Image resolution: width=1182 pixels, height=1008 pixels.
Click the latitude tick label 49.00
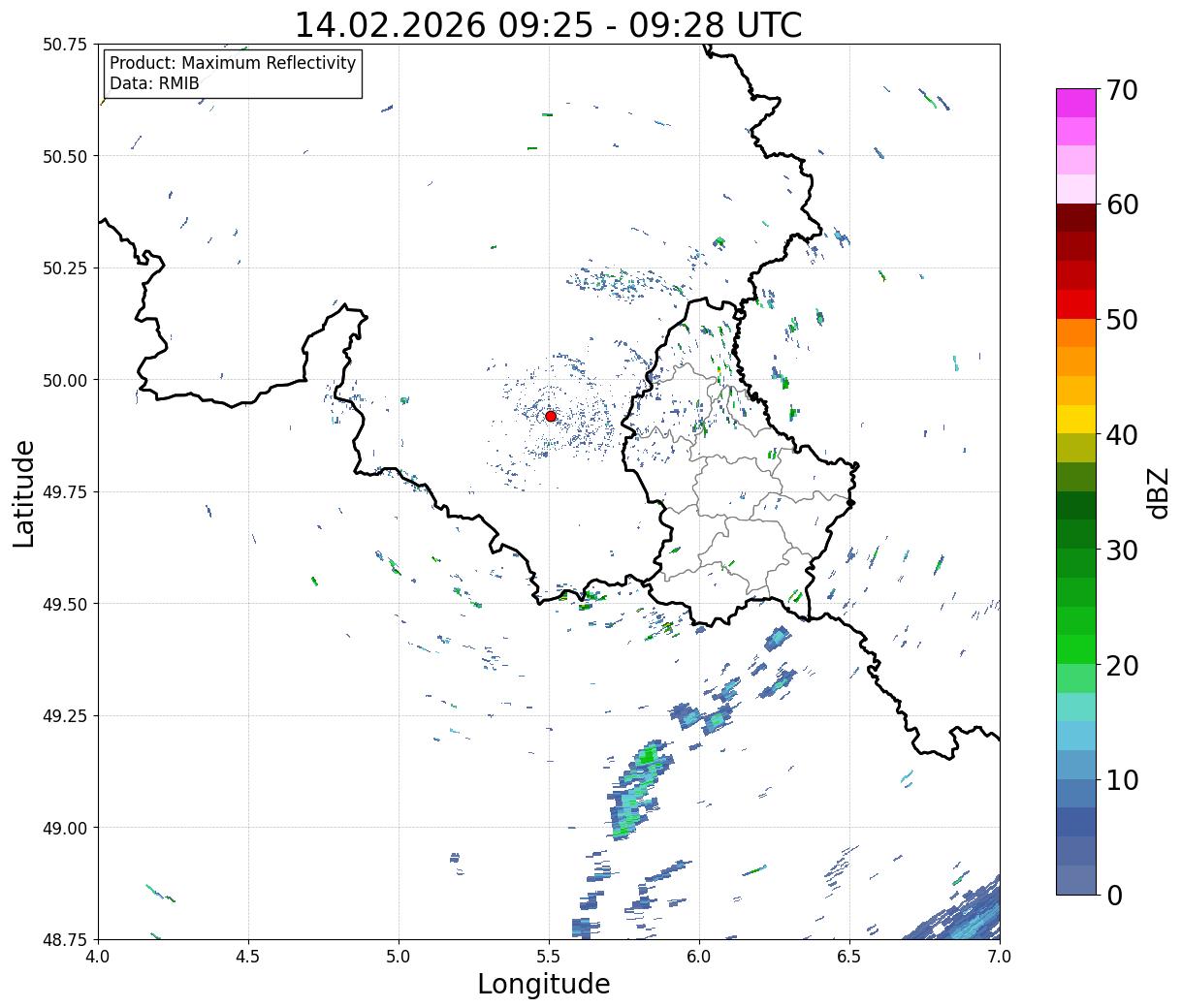coord(64,828)
